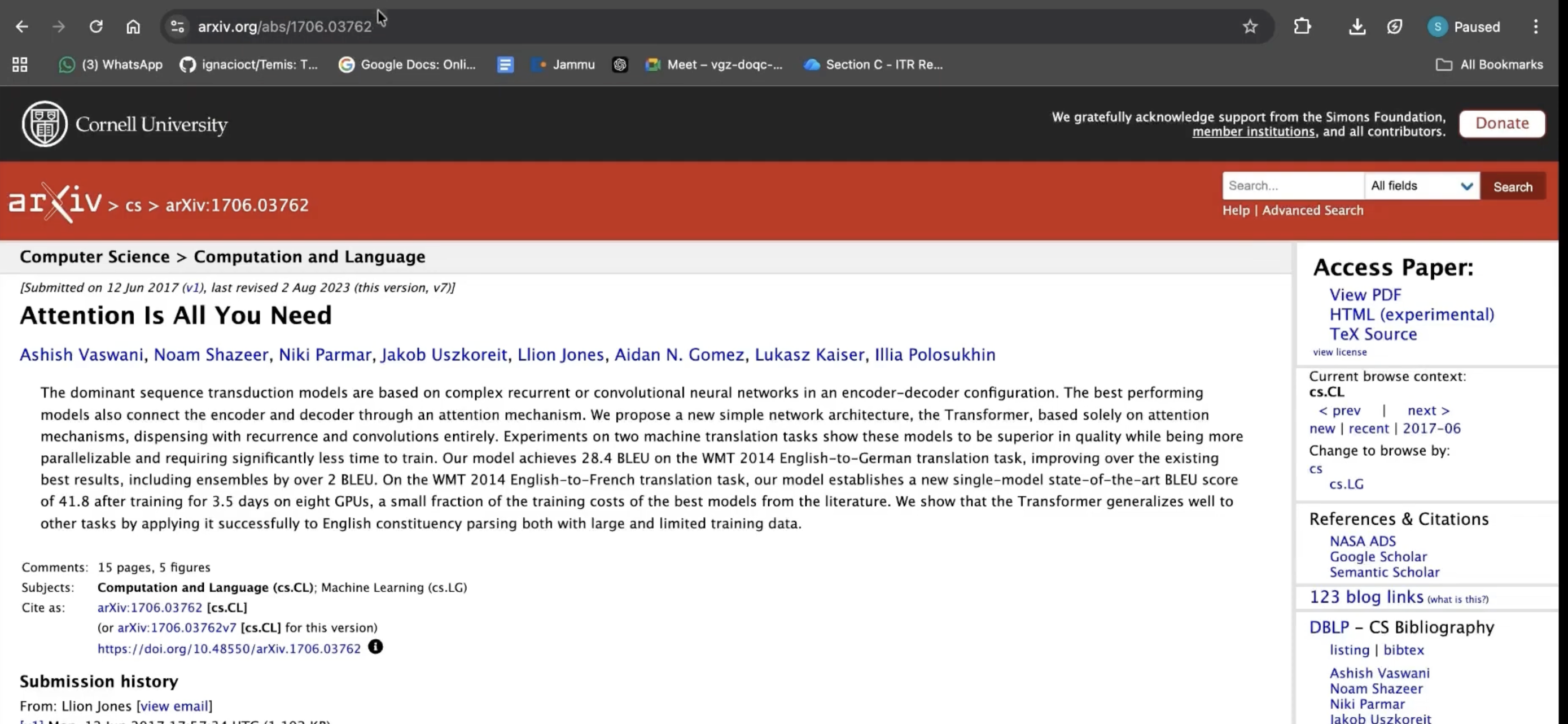Open the View PDF link
The height and width of the screenshot is (724, 1568).
point(1365,295)
